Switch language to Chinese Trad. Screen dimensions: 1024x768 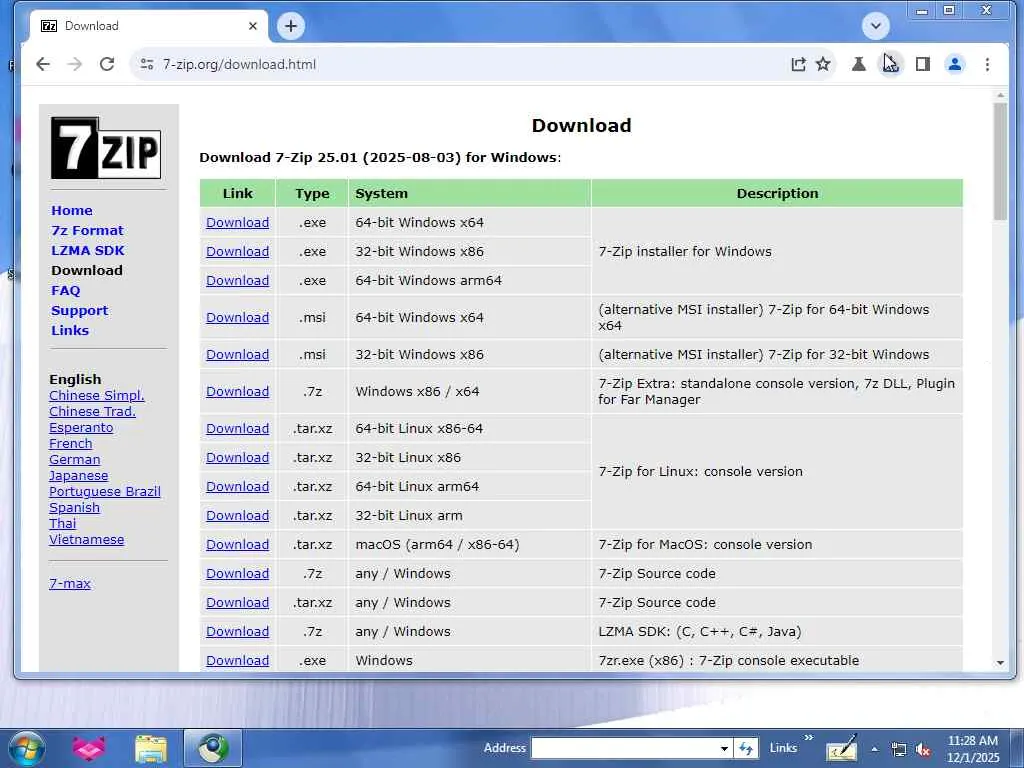tap(92, 411)
